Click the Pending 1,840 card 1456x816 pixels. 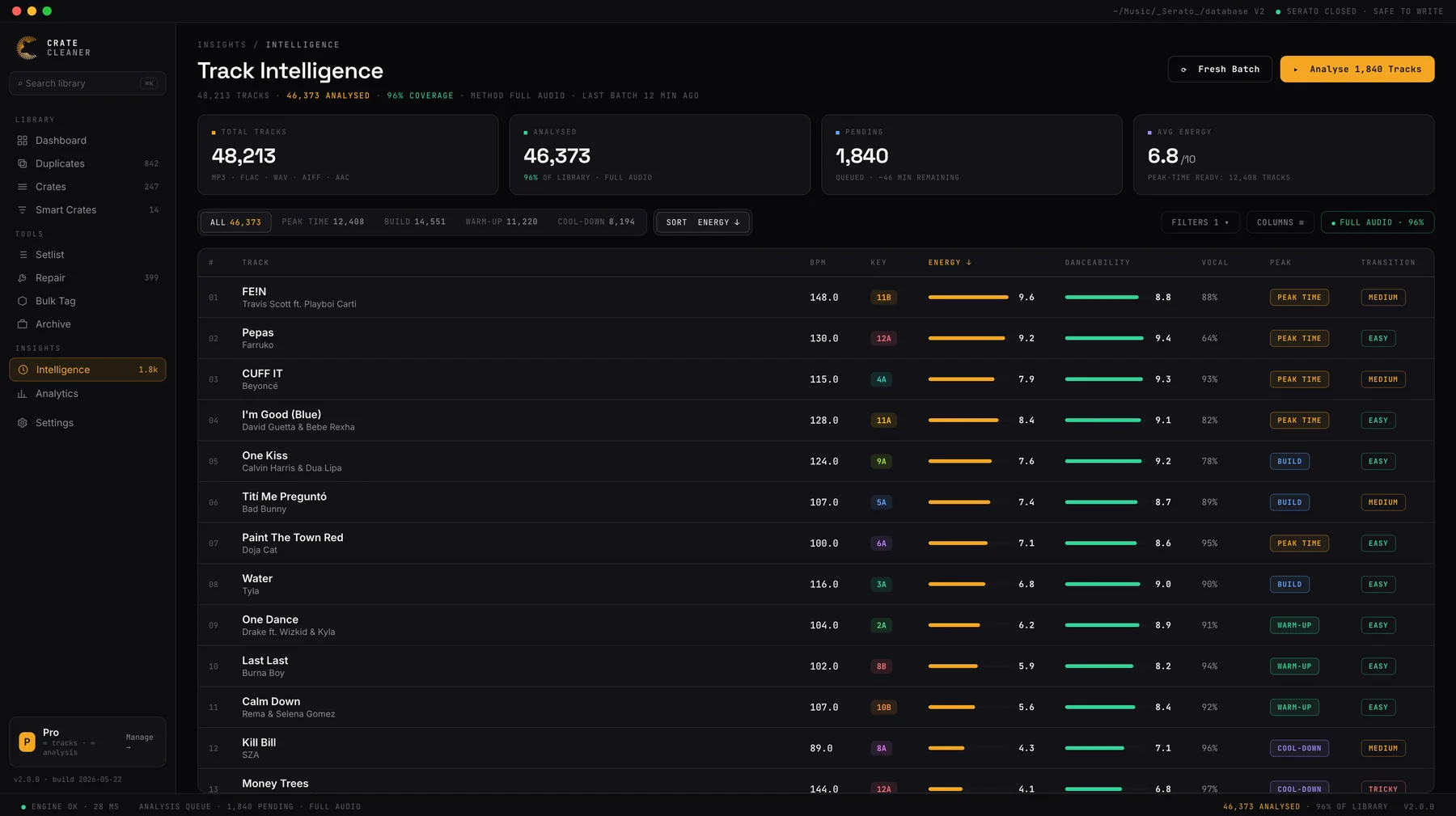(972, 154)
